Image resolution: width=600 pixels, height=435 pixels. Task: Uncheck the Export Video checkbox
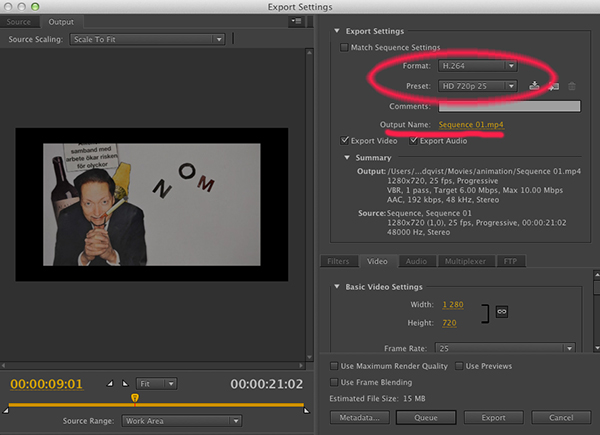click(344, 140)
